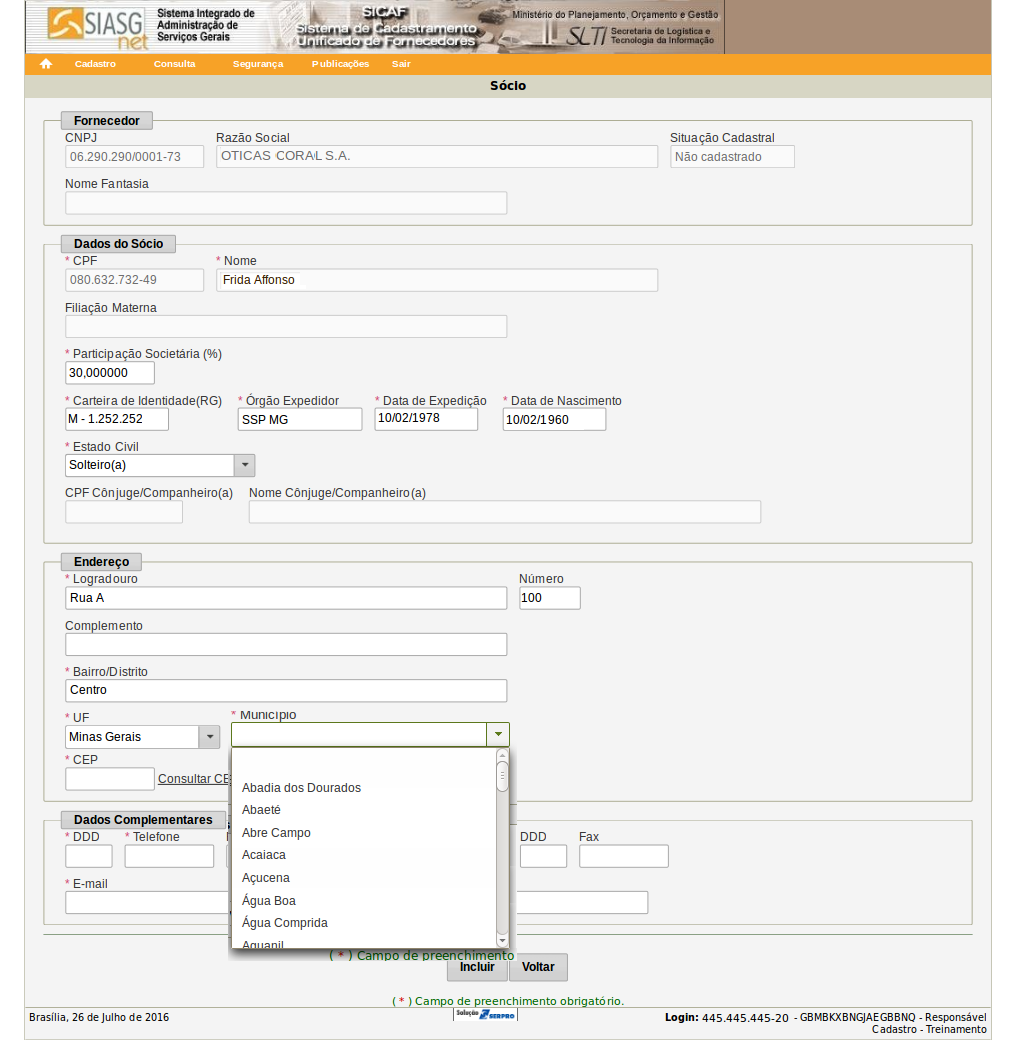The height and width of the screenshot is (1040, 1016).
Task: Click the E-mail field
Action: tap(356, 903)
